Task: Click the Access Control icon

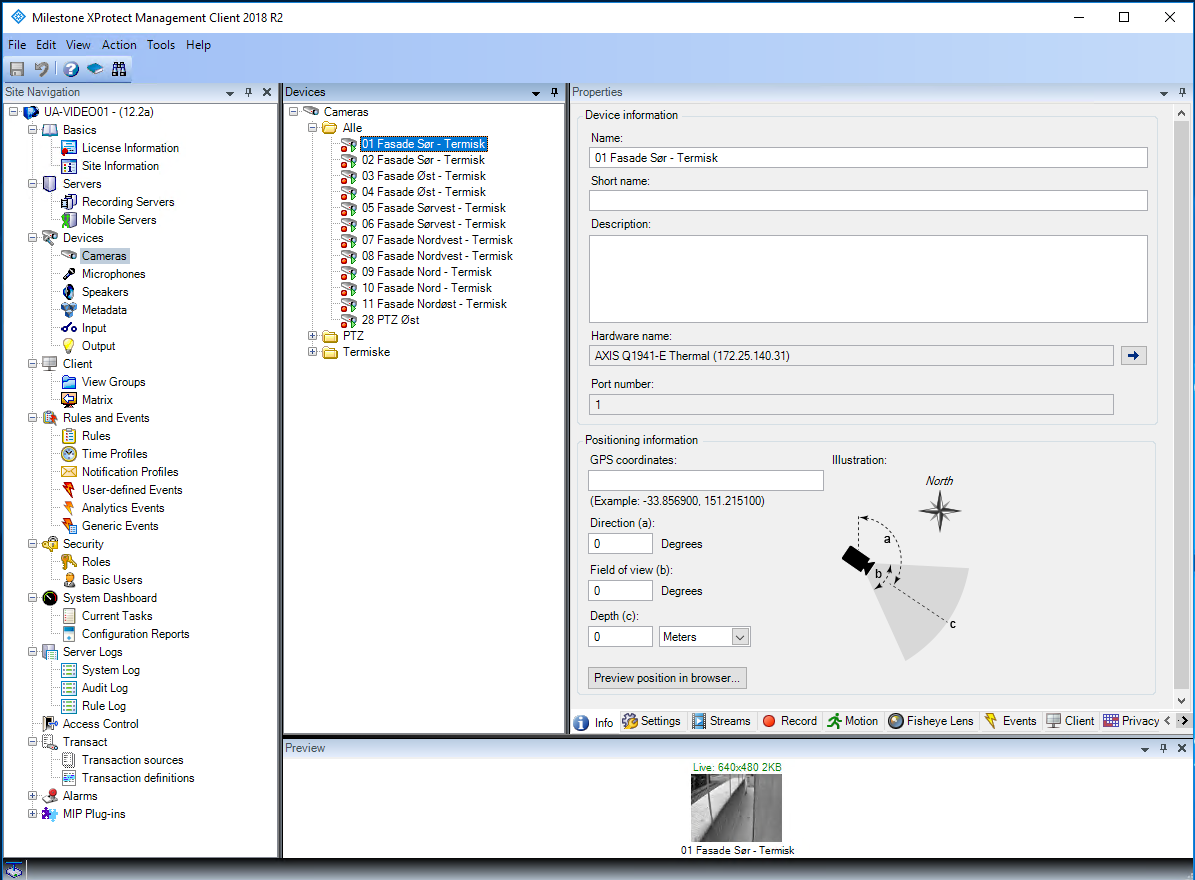Action: [x=50, y=724]
